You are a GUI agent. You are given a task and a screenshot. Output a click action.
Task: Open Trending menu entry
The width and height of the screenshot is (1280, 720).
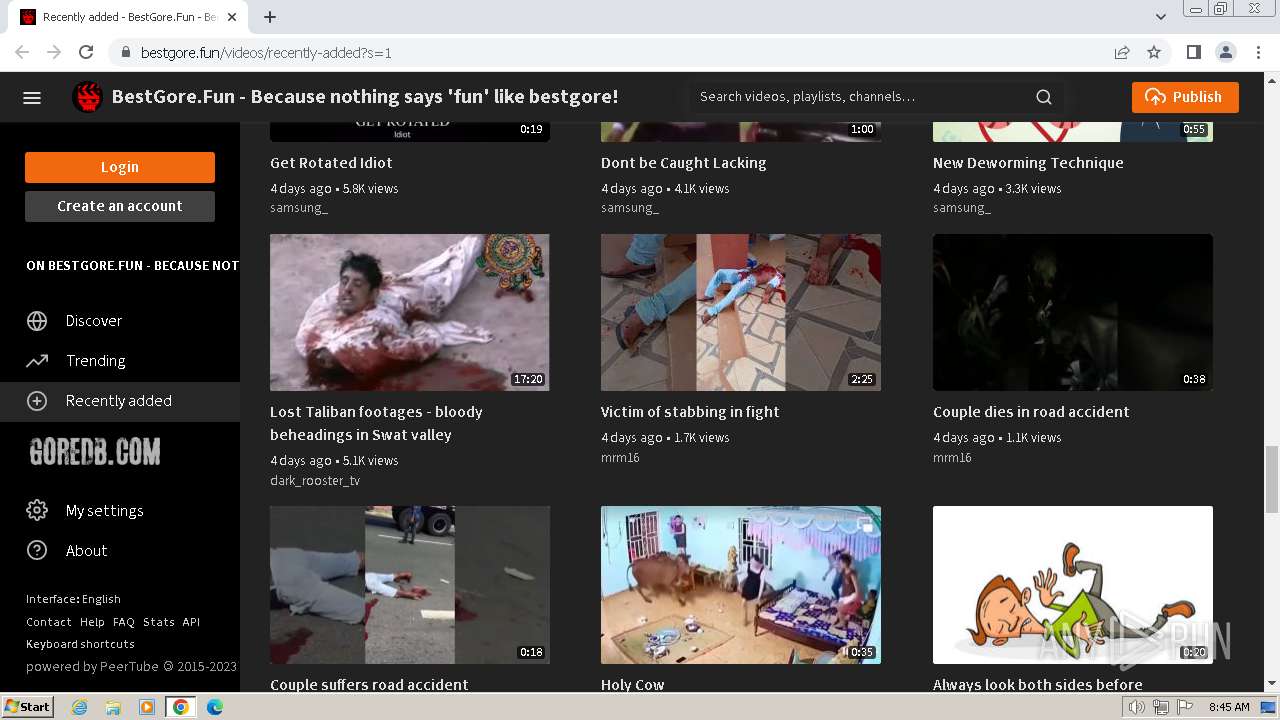click(120, 361)
